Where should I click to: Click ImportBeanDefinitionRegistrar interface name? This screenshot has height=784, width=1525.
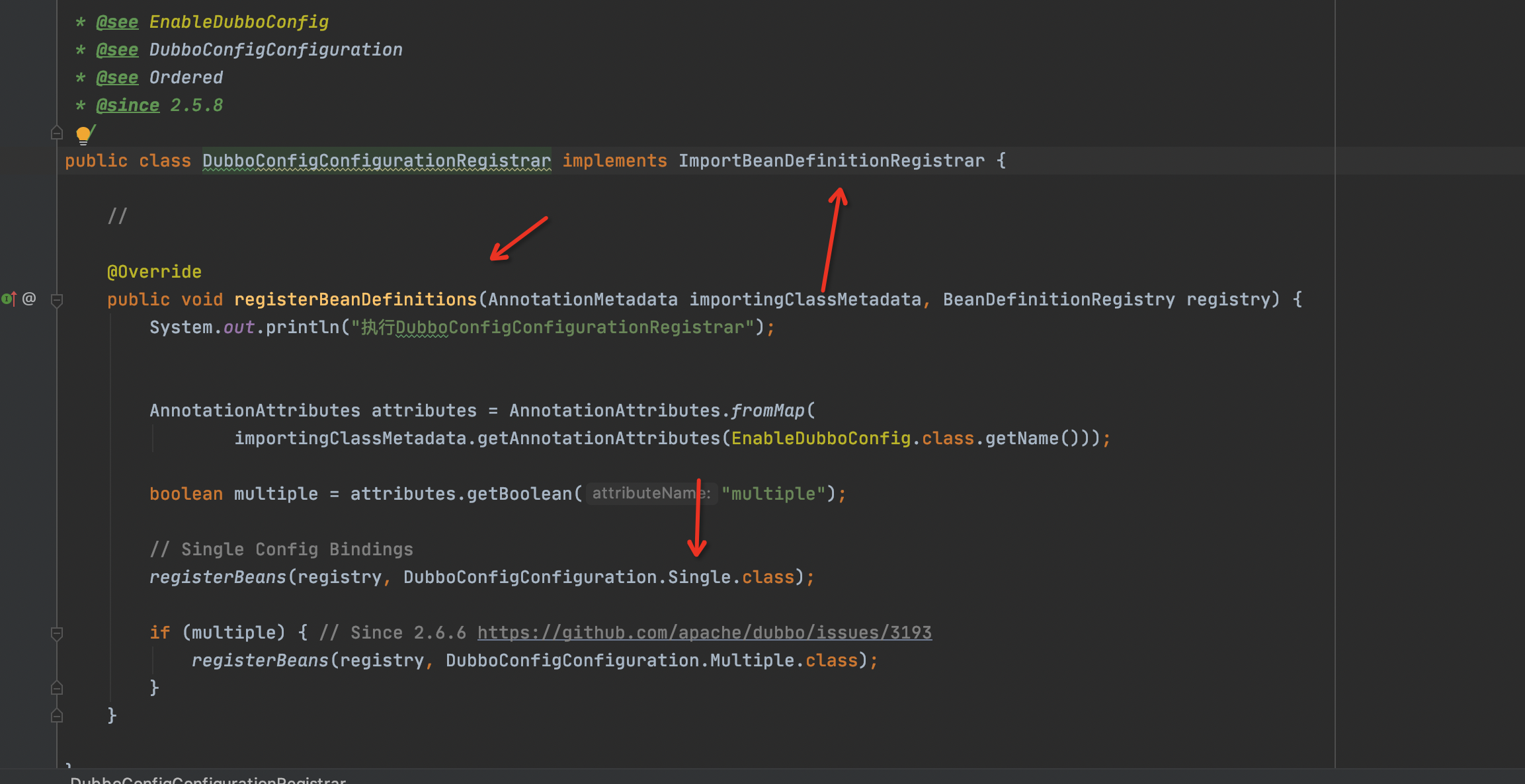click(x=831, y=161)
